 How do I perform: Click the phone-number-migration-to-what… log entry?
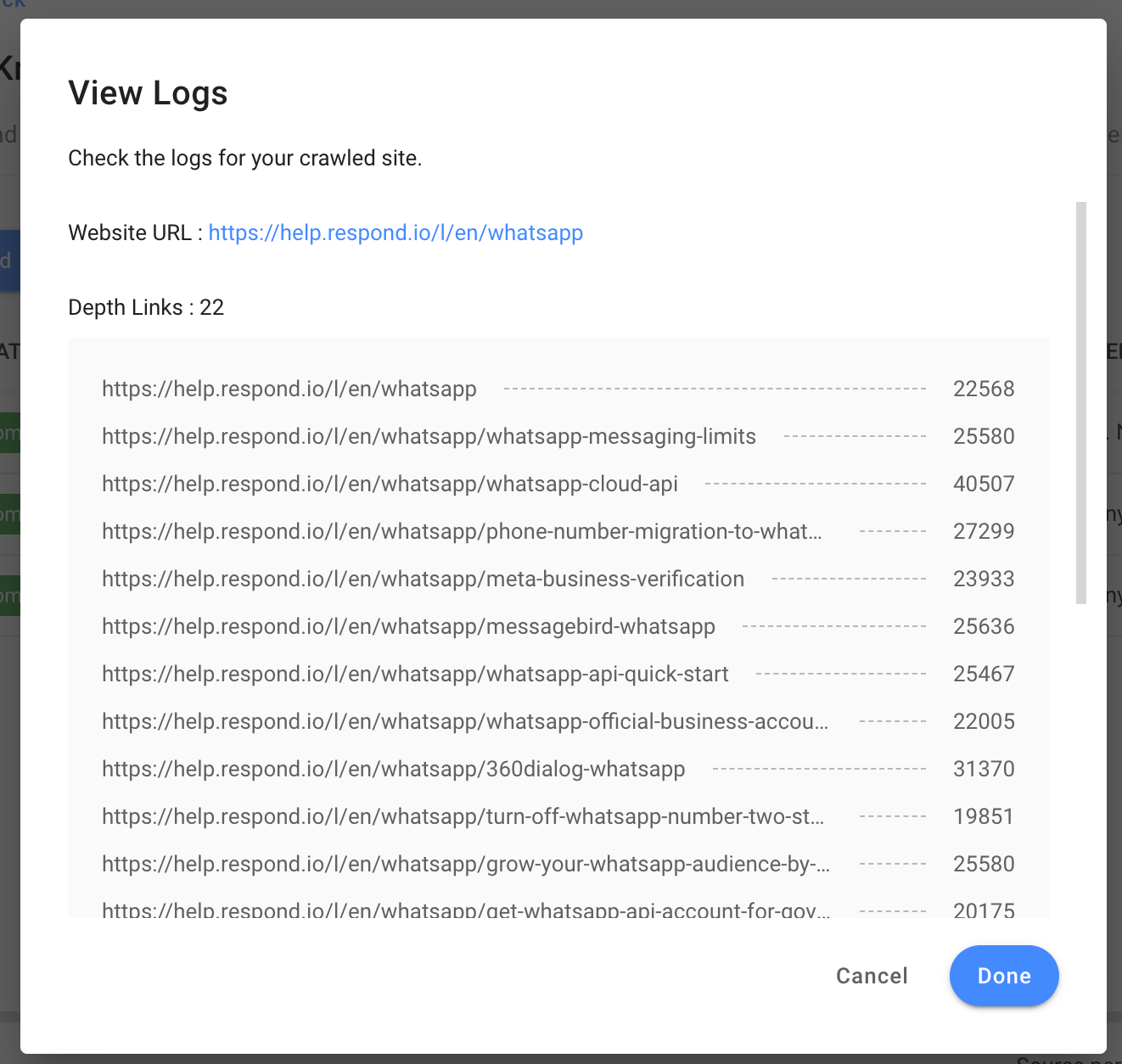click(x=462, y=531)
